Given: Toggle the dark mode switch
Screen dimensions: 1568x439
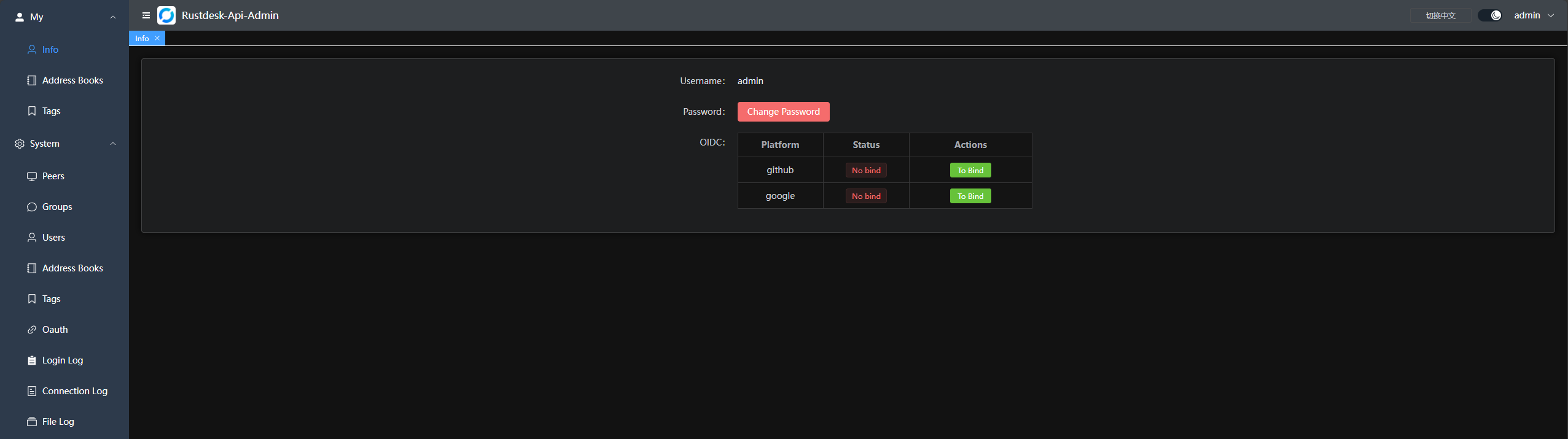Looking at the screenshot, I should (x=1490, y=15).
